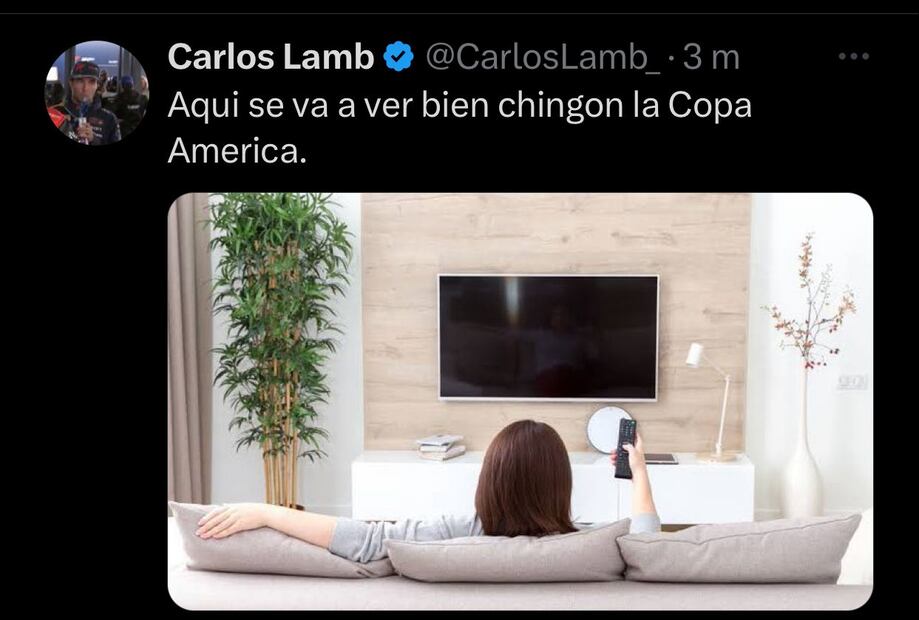Click the blue verified checkmark badge
Screen dimensions: 919x620
tap(399, 57)
